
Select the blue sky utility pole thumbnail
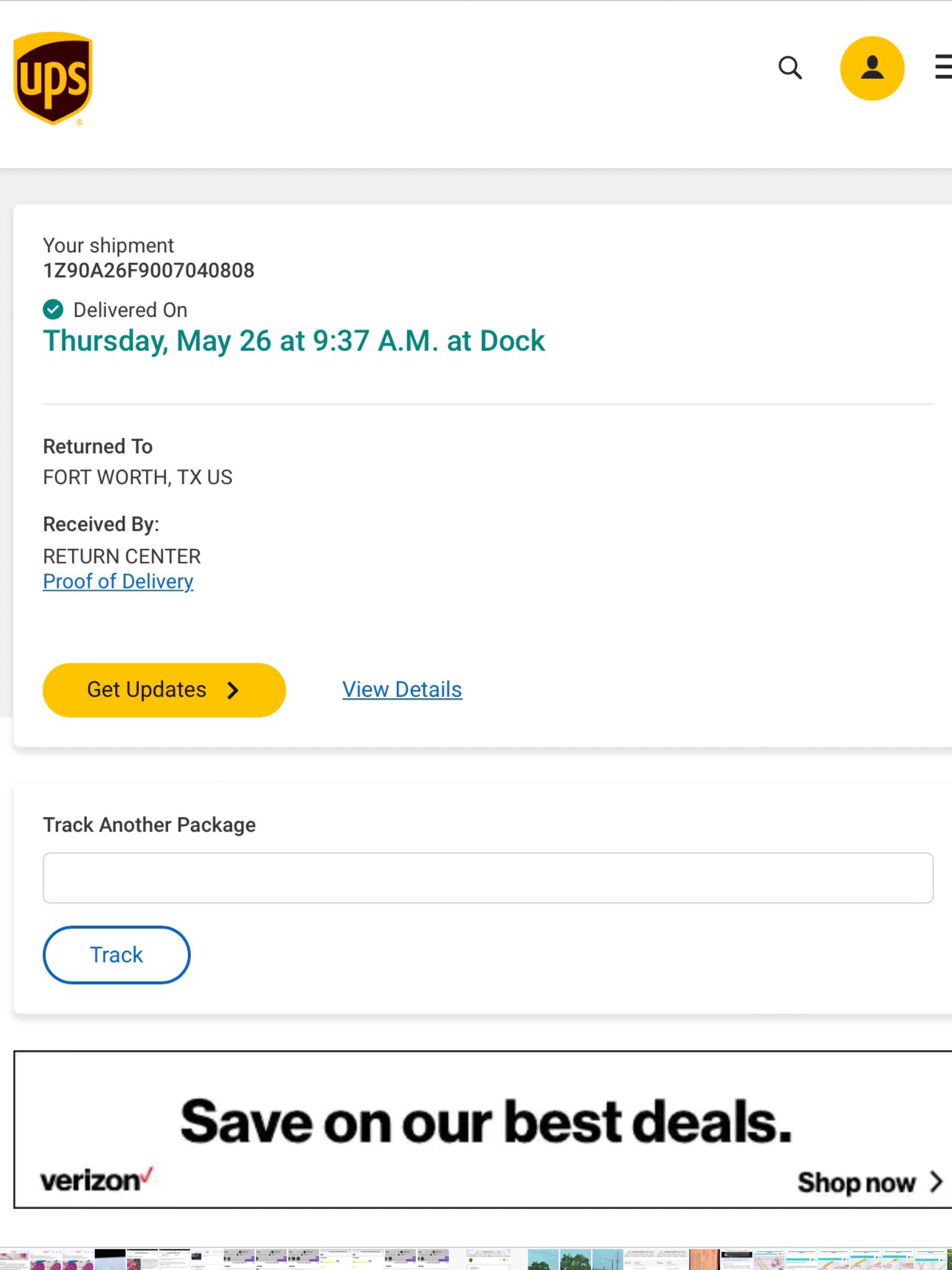[608, 1259]
